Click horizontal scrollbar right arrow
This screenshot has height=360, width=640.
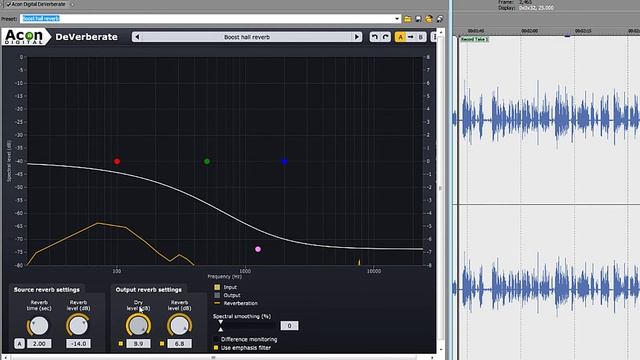point(433,358)
